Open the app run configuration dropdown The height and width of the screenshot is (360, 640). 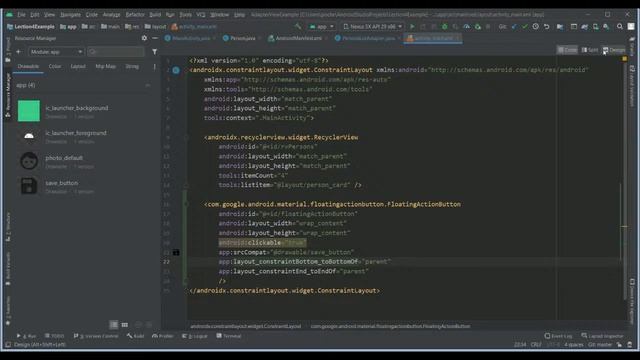[x=322, y=27]
